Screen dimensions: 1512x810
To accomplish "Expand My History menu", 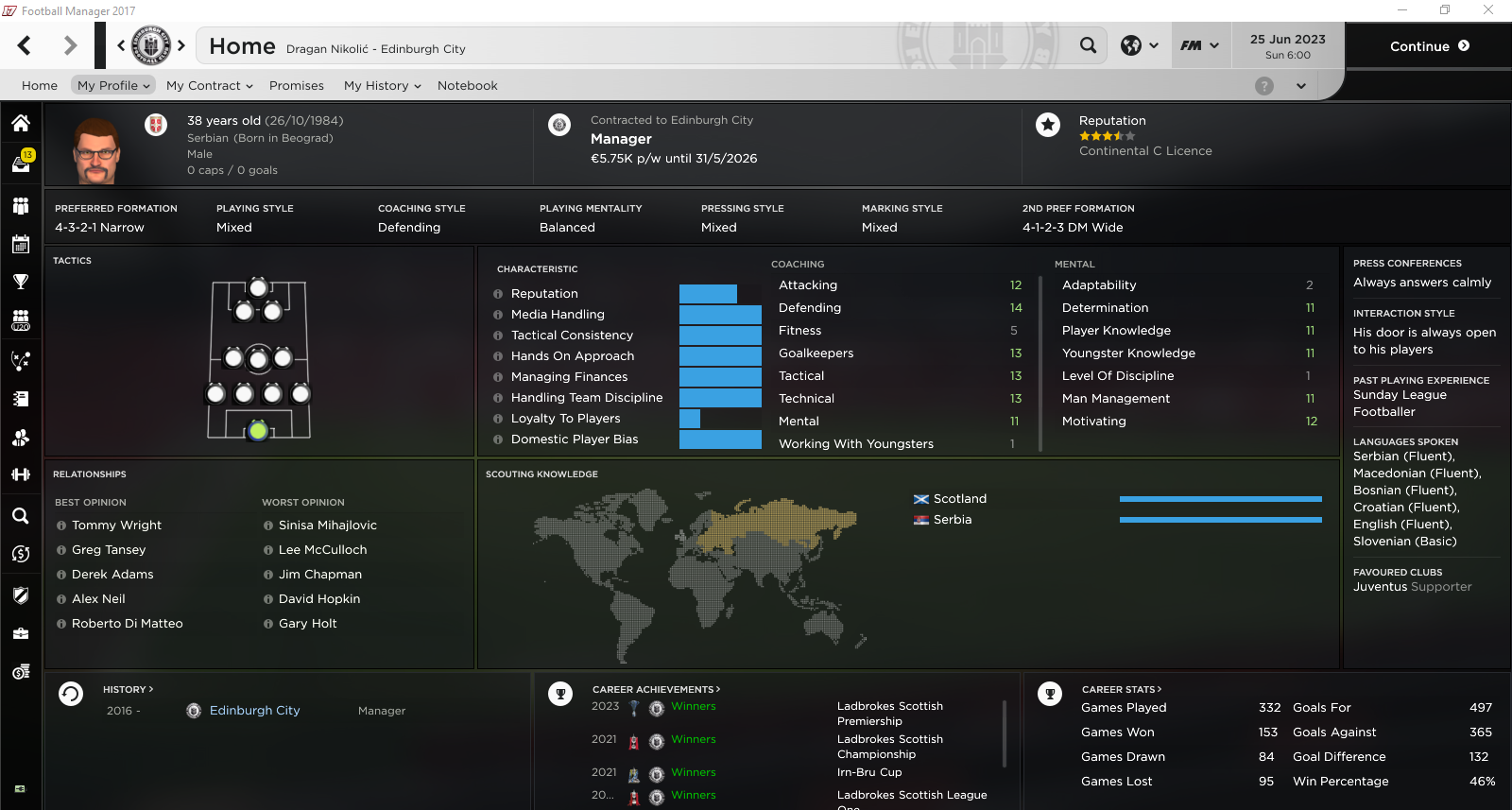I will (x=383, y=85).
